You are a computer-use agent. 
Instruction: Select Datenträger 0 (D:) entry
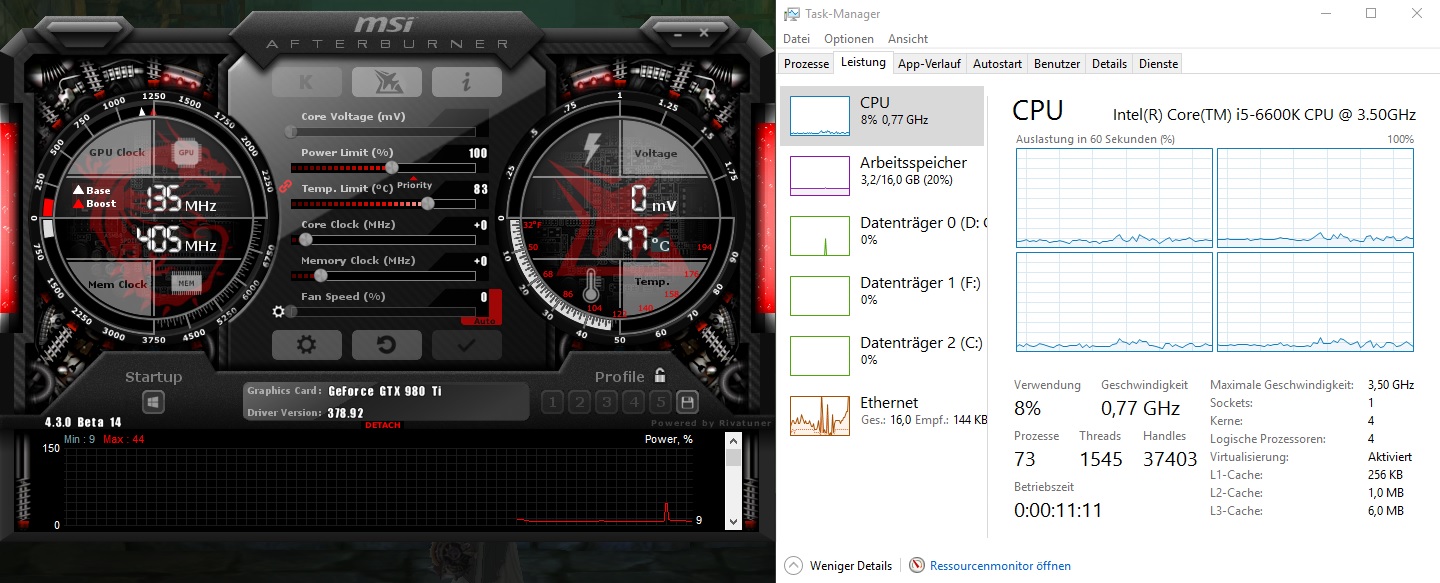pos(882,235)
